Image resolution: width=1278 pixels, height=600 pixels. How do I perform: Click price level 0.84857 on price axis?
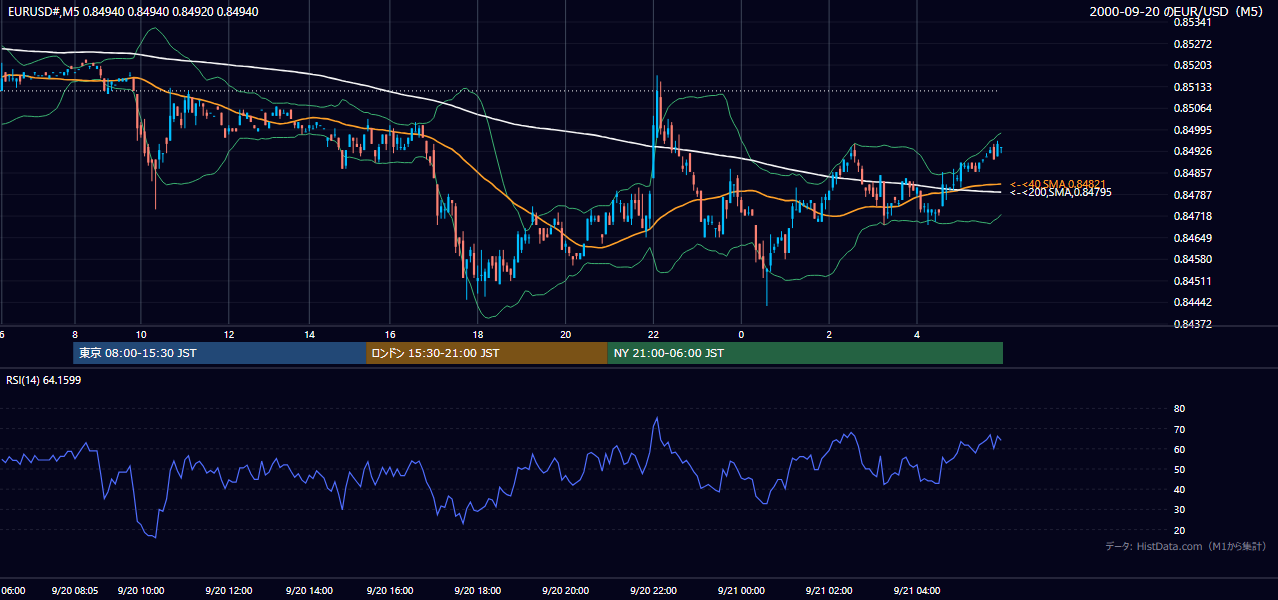(1192, 173)
